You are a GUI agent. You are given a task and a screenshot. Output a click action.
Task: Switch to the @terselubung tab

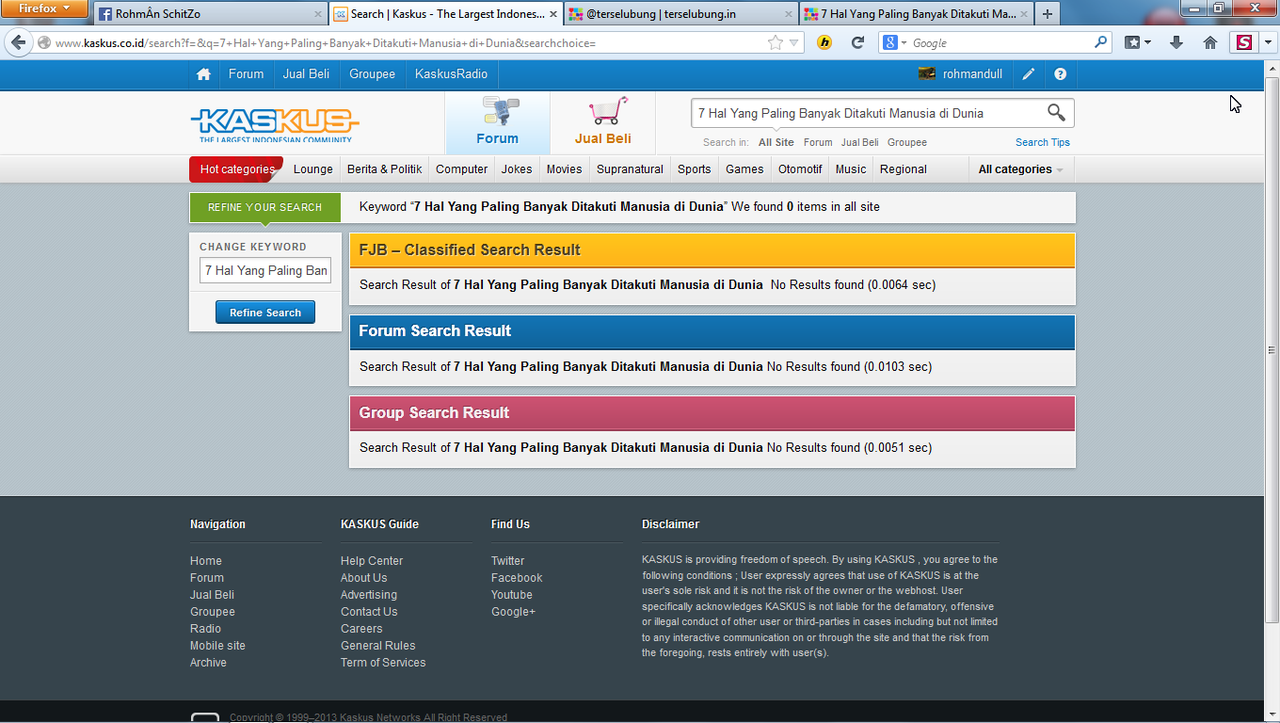click(x=681, y=14)
